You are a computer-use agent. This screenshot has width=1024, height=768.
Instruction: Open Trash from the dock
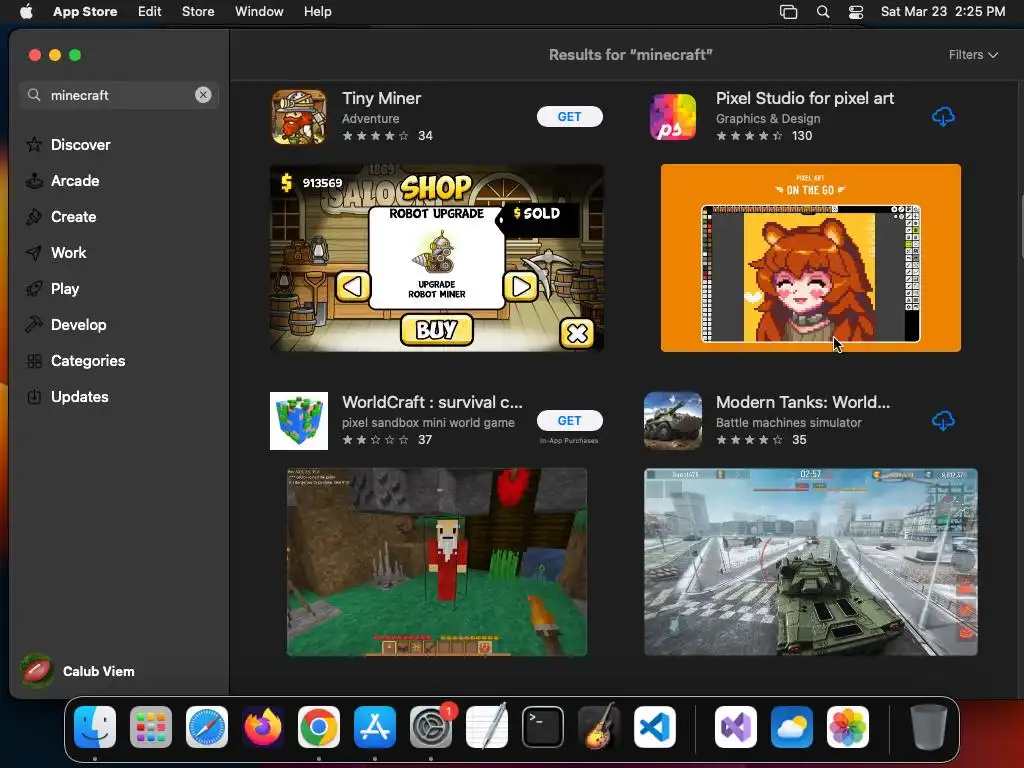click(929, 727)
